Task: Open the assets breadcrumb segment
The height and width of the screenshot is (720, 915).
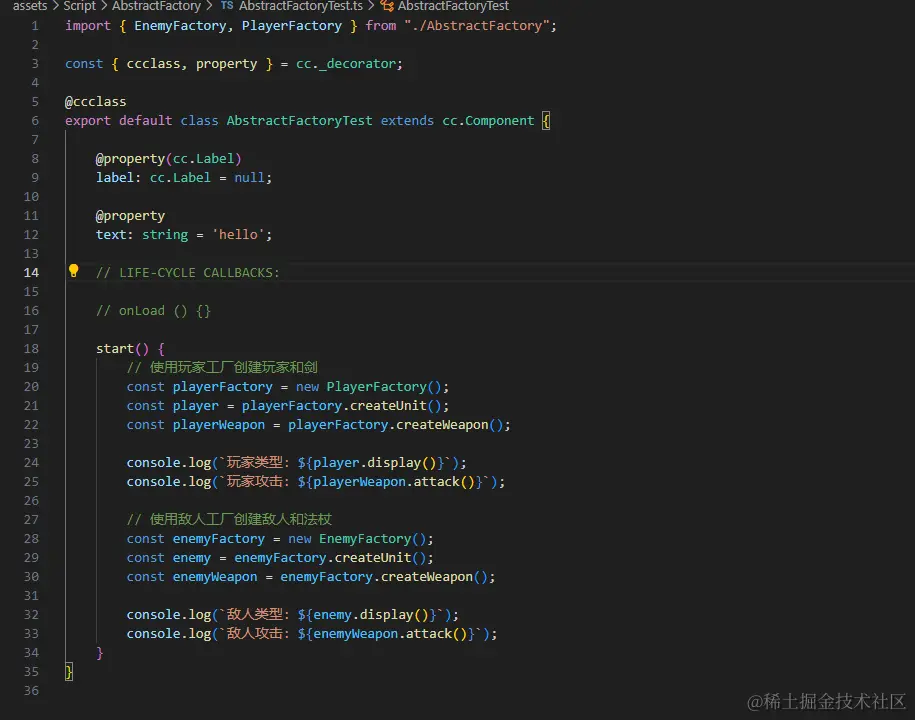Action: pyautogui.click(x=30, y=6)
